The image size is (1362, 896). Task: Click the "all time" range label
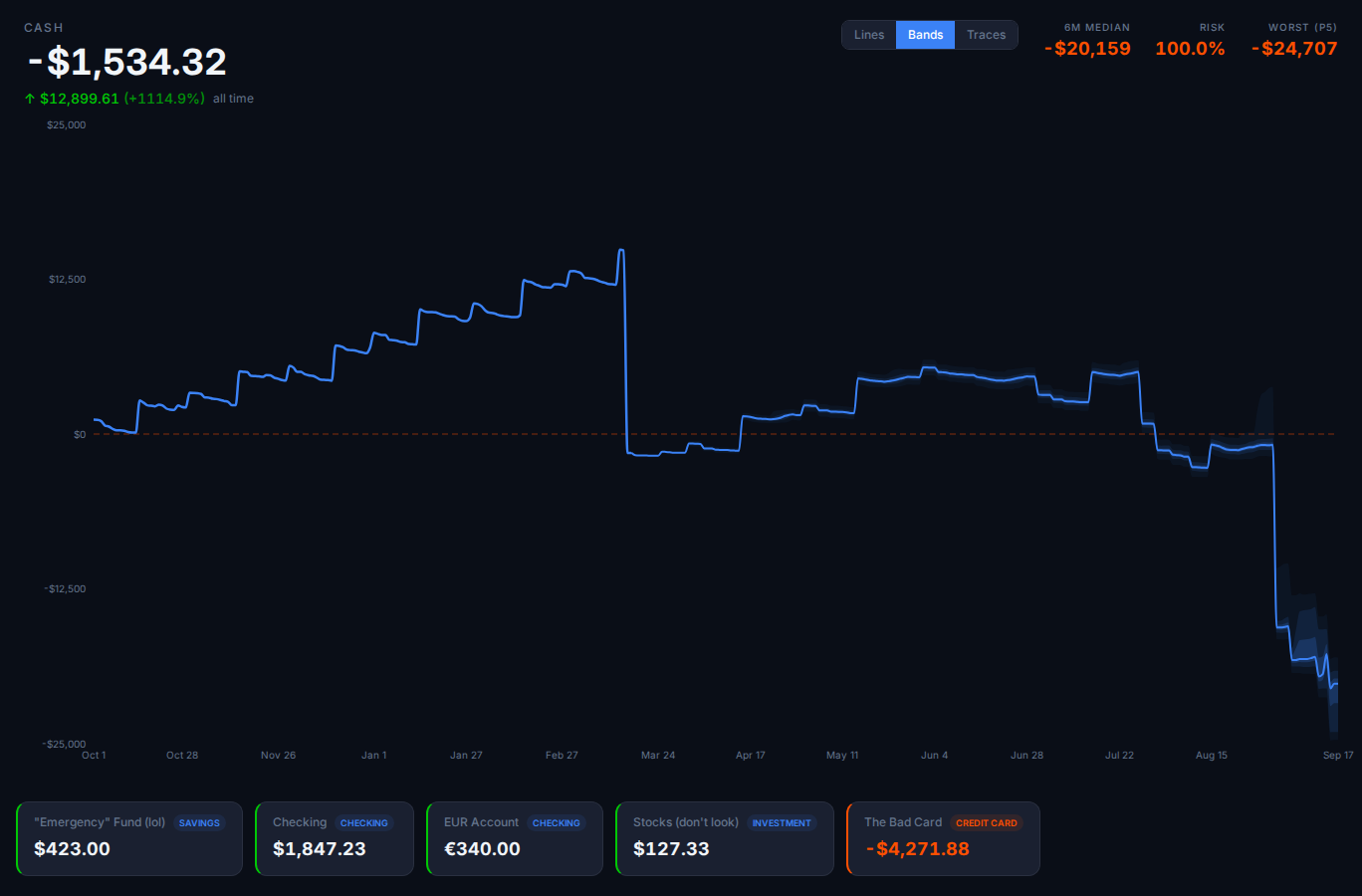click(x=233, y=99)
